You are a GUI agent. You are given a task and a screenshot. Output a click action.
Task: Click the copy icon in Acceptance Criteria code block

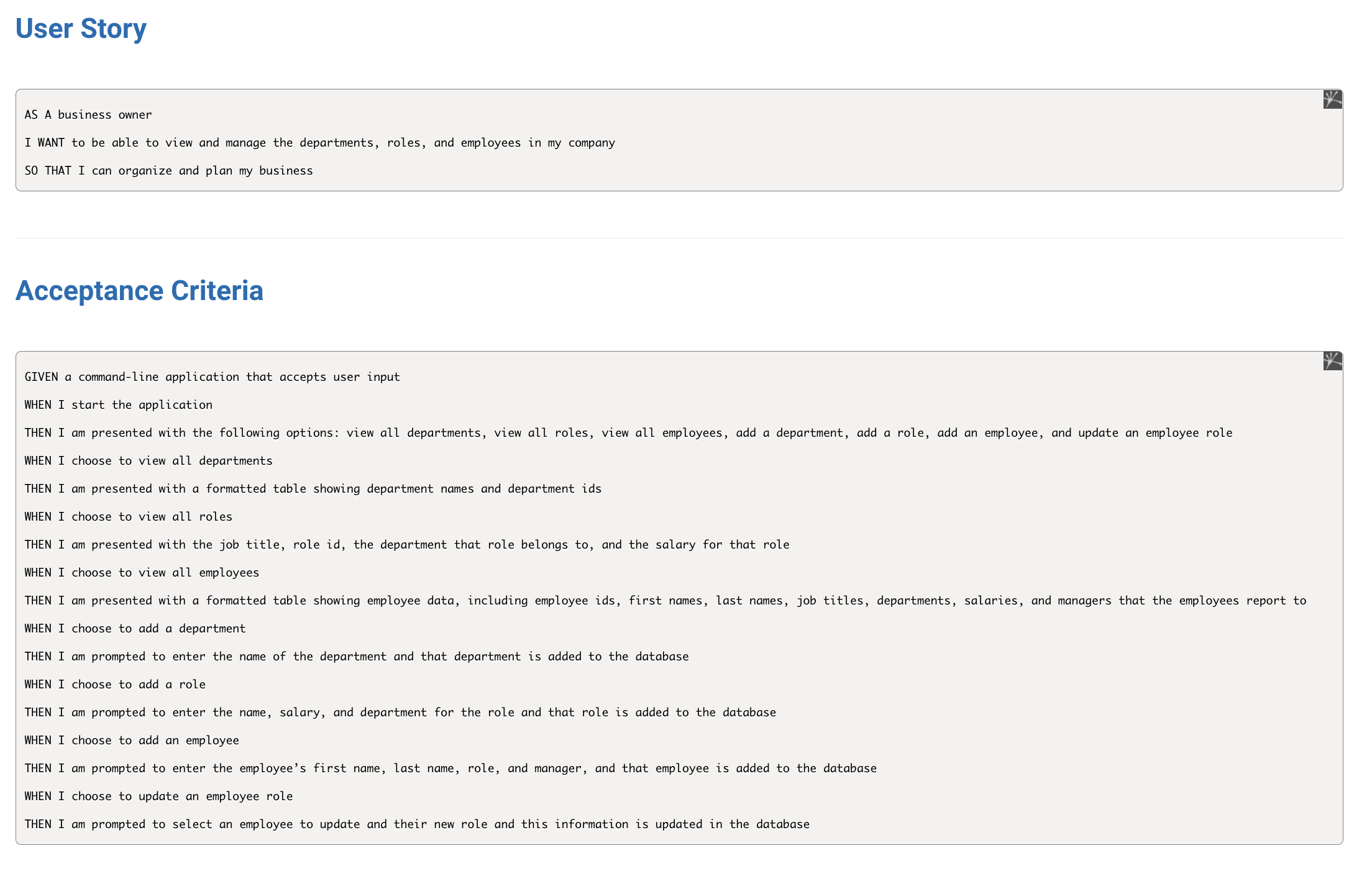click(1332, 361)
